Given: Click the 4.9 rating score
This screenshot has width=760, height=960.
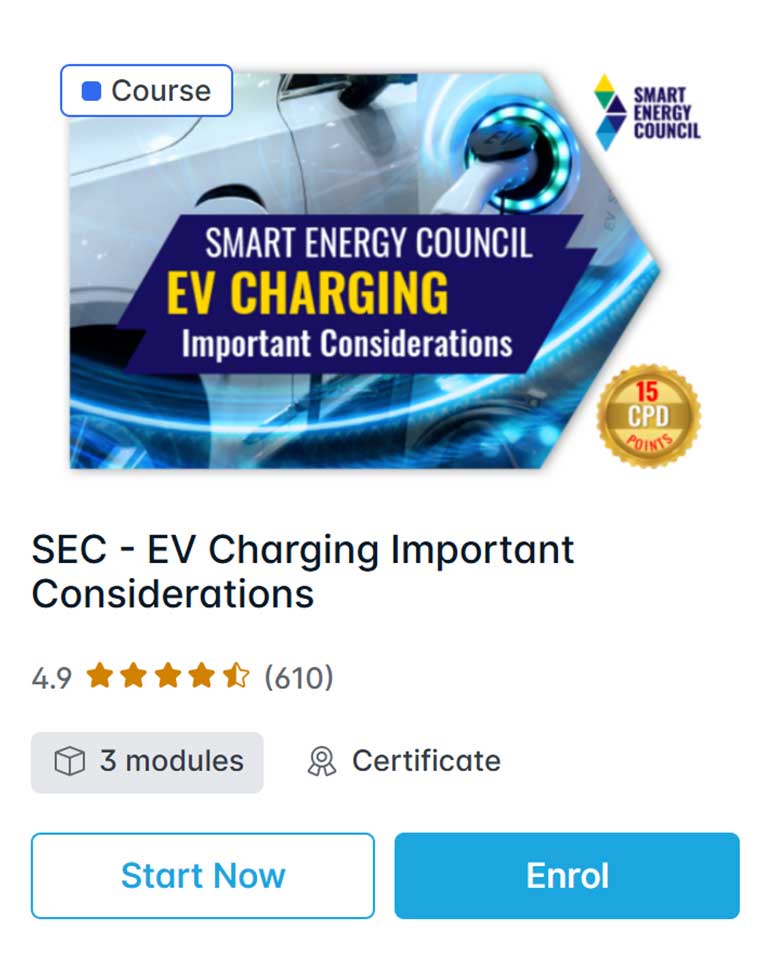Looking at the screenshot, I should point(52,678).
